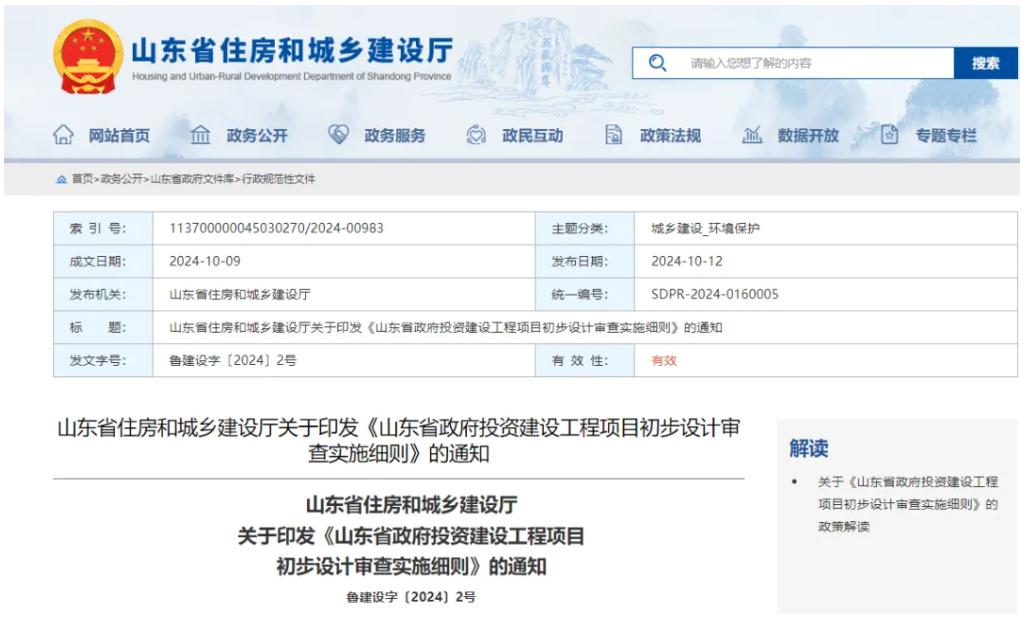This screenshot has width=1026, height=622.
Task: Open 行政规范性文件 breadcrumb link
Action: (x=278, y=179)
